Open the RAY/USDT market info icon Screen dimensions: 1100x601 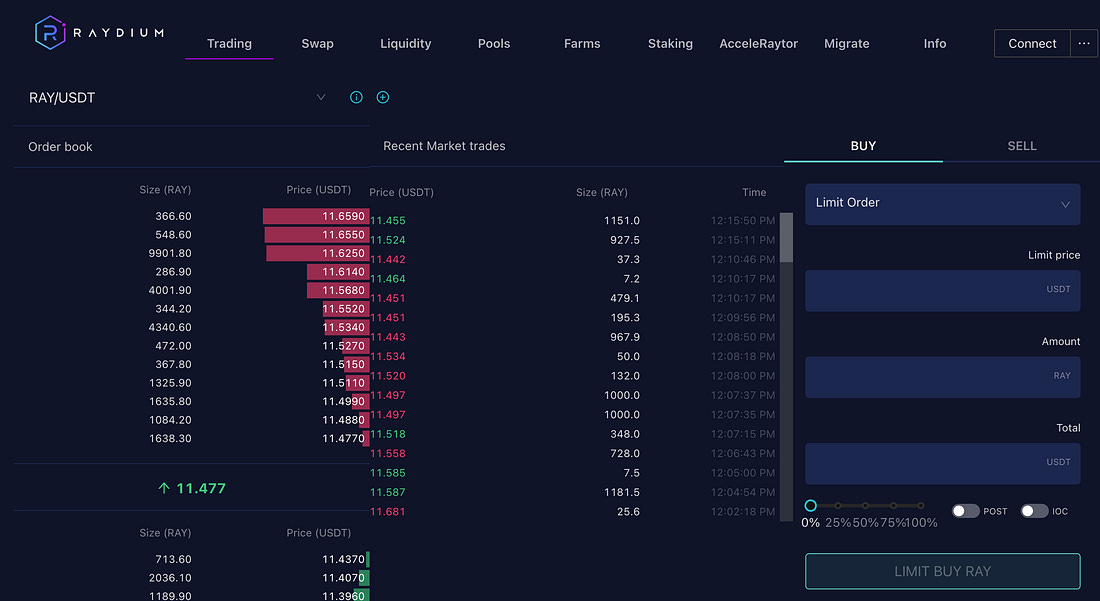(356, 97)
